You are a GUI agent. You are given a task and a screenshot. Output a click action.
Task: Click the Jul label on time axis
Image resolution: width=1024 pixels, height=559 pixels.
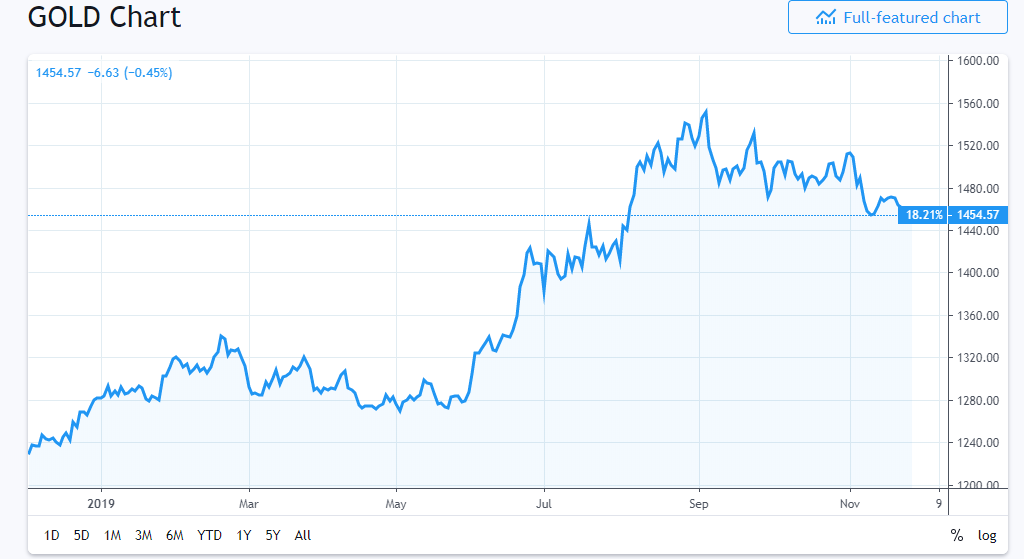point(544,503)
